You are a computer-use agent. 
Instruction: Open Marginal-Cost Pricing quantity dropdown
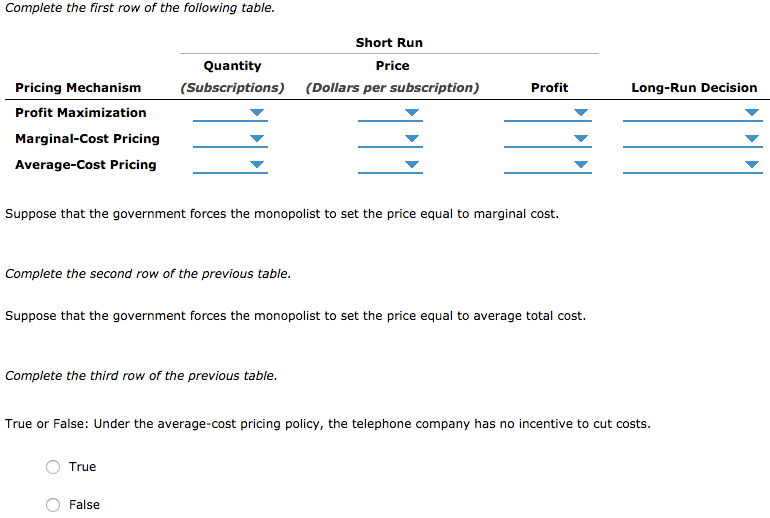tap(232, 139)
